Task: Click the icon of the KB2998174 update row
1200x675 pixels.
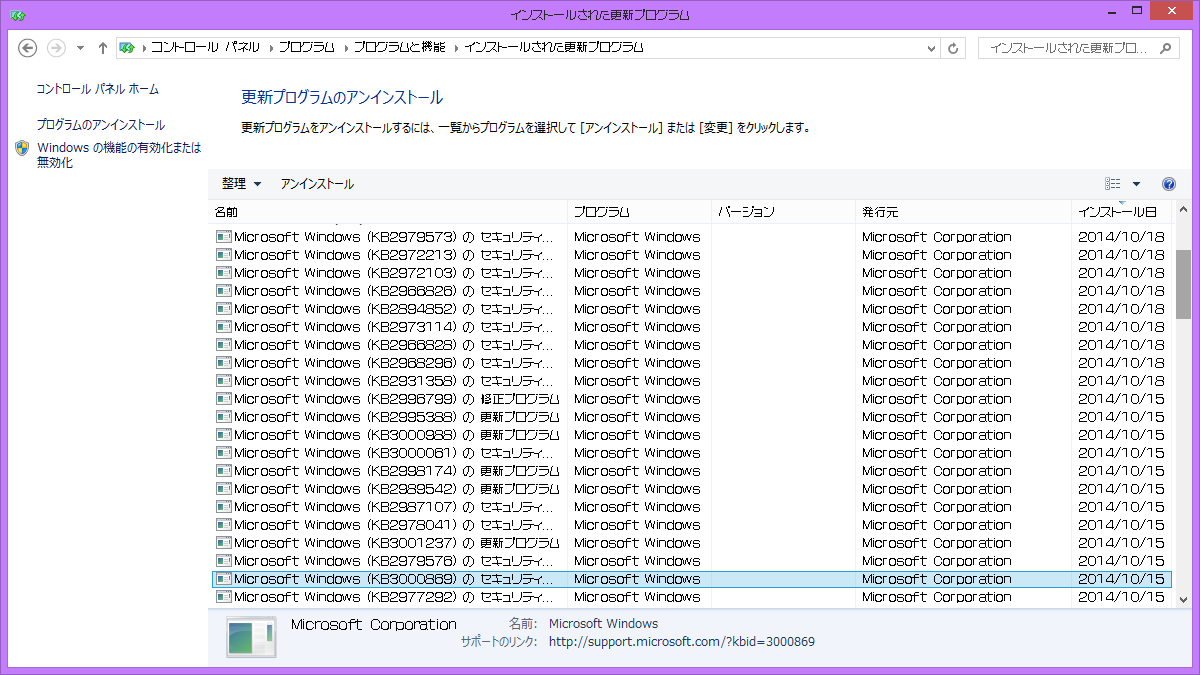Action: (x=224, y=471)
